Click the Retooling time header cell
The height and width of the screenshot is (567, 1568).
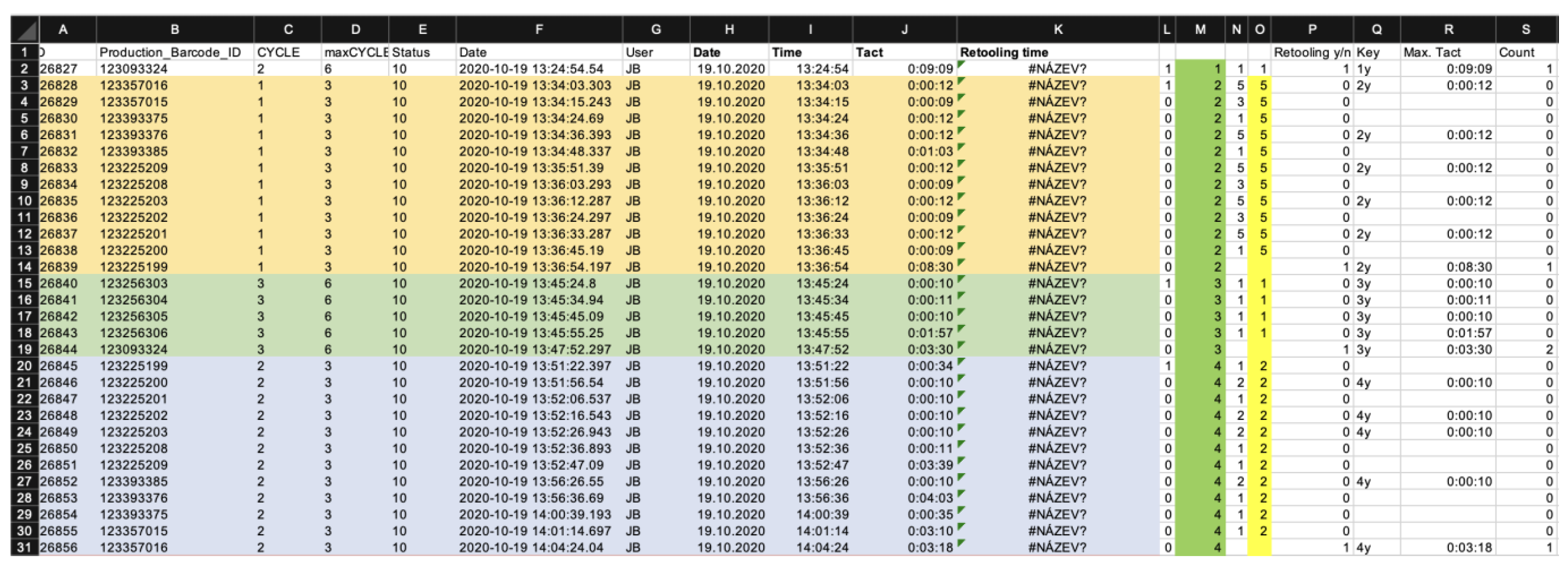pyautogui.click(x=1004, y=52)
